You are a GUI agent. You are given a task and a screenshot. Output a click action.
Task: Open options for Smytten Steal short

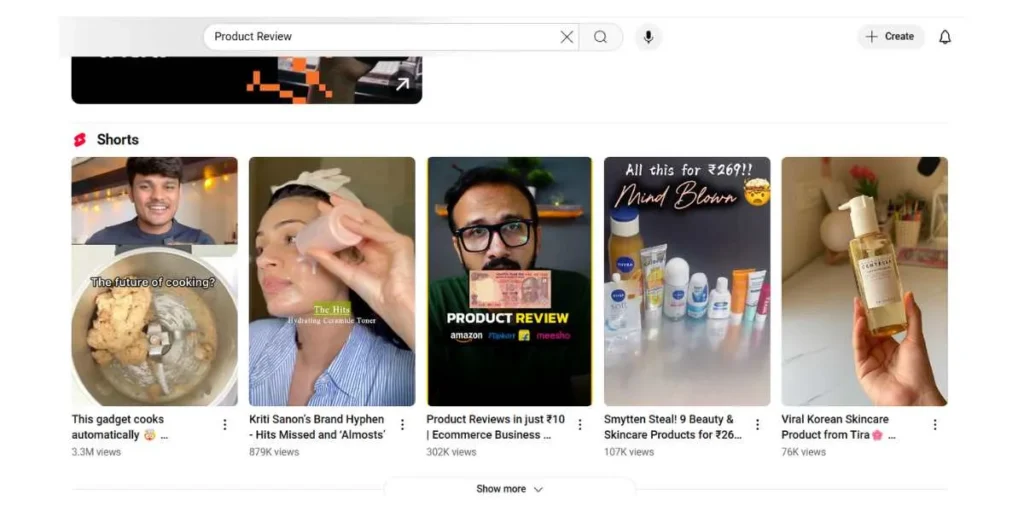(758, 424)
